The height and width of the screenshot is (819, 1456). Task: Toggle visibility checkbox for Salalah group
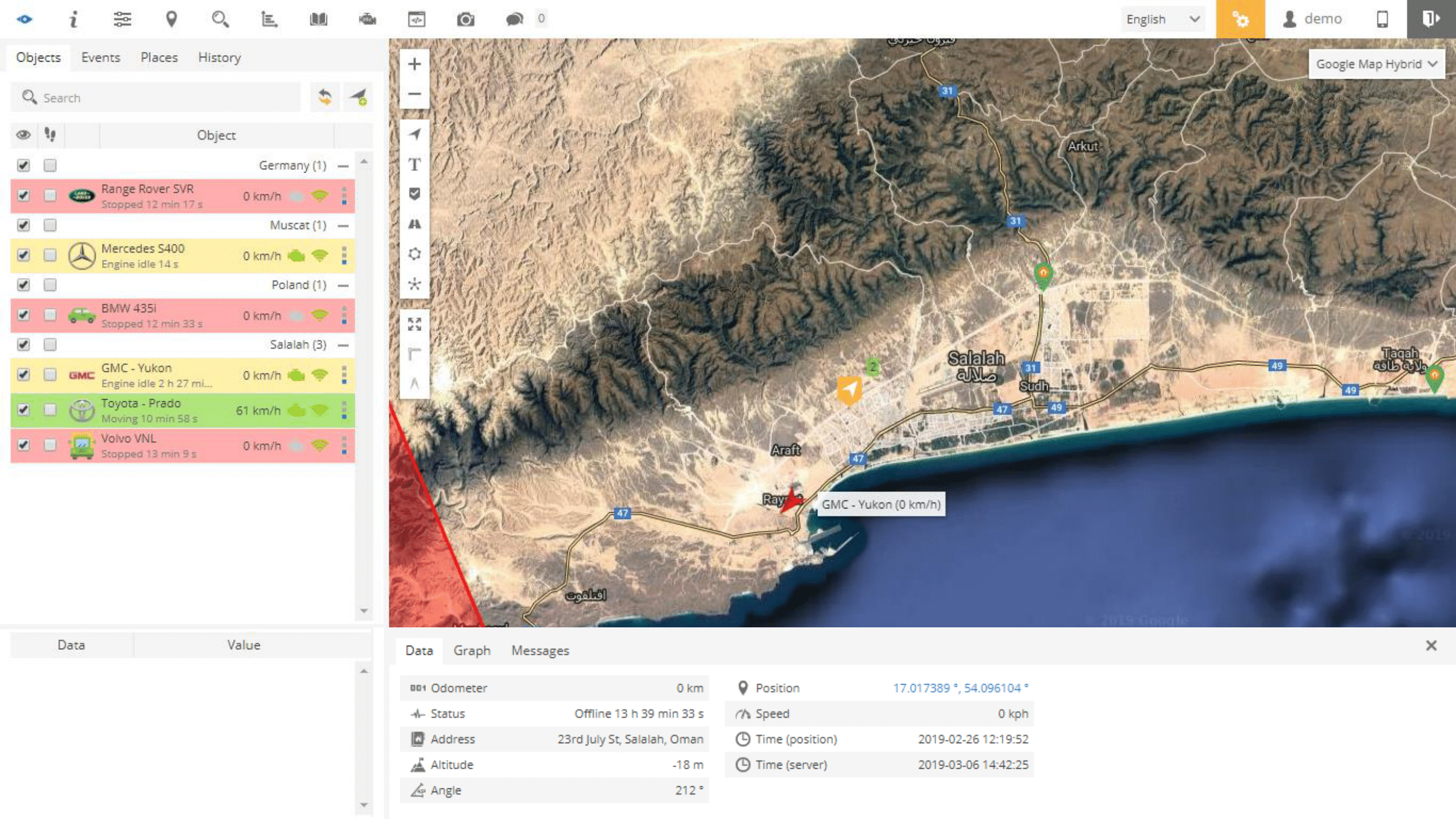23,344
